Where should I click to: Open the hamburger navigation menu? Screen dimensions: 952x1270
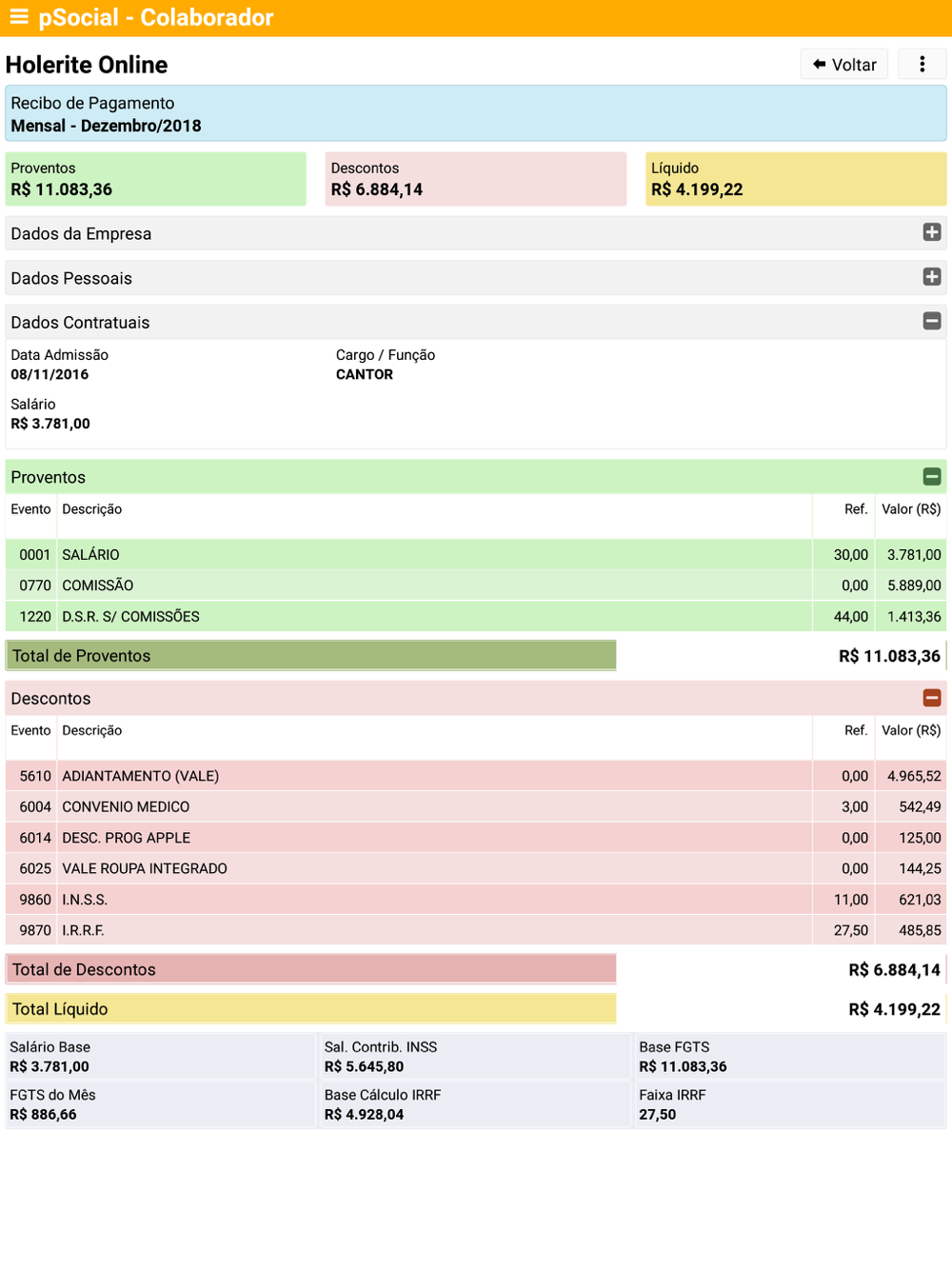19,17
